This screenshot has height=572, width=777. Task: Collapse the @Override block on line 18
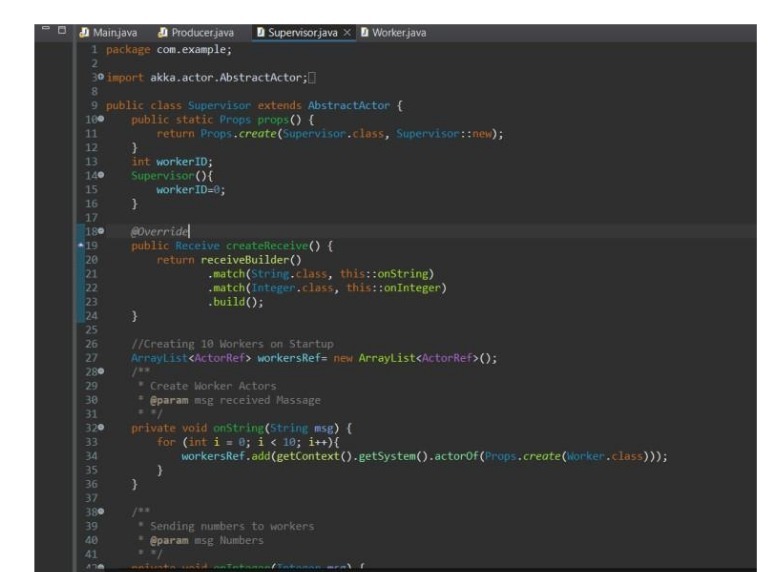coord(101,231)
